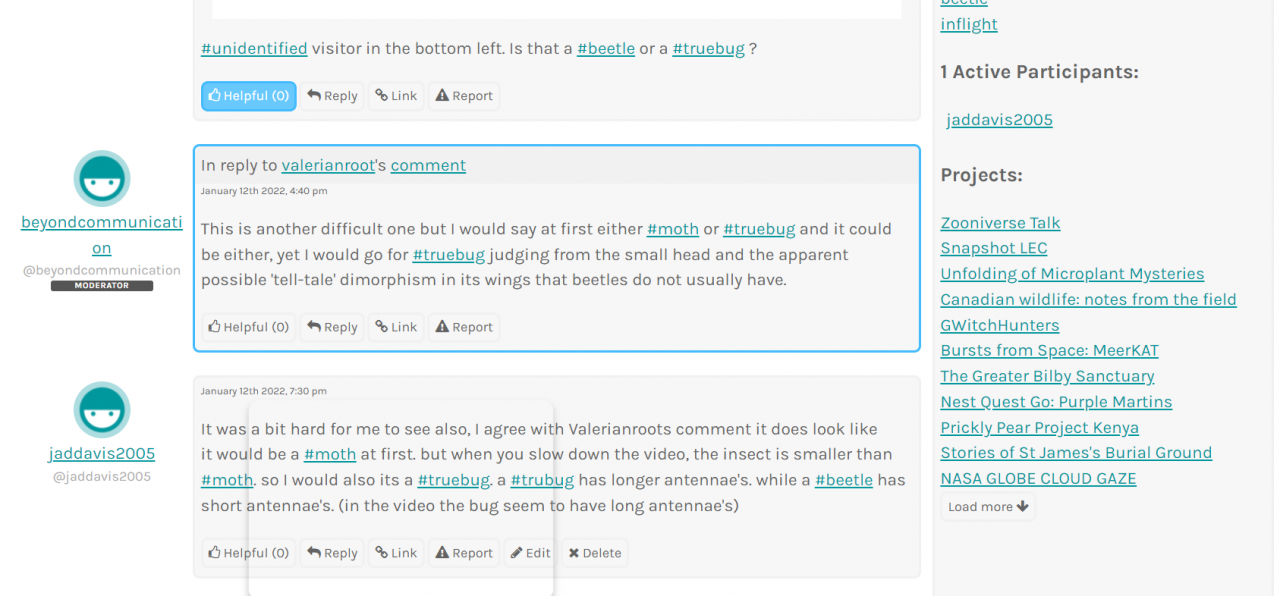This screenshot has width=1280, height=596.
Task: Toggle the highlighted Helpful (0) button on the top comment
Action: (x=249, y=96)
